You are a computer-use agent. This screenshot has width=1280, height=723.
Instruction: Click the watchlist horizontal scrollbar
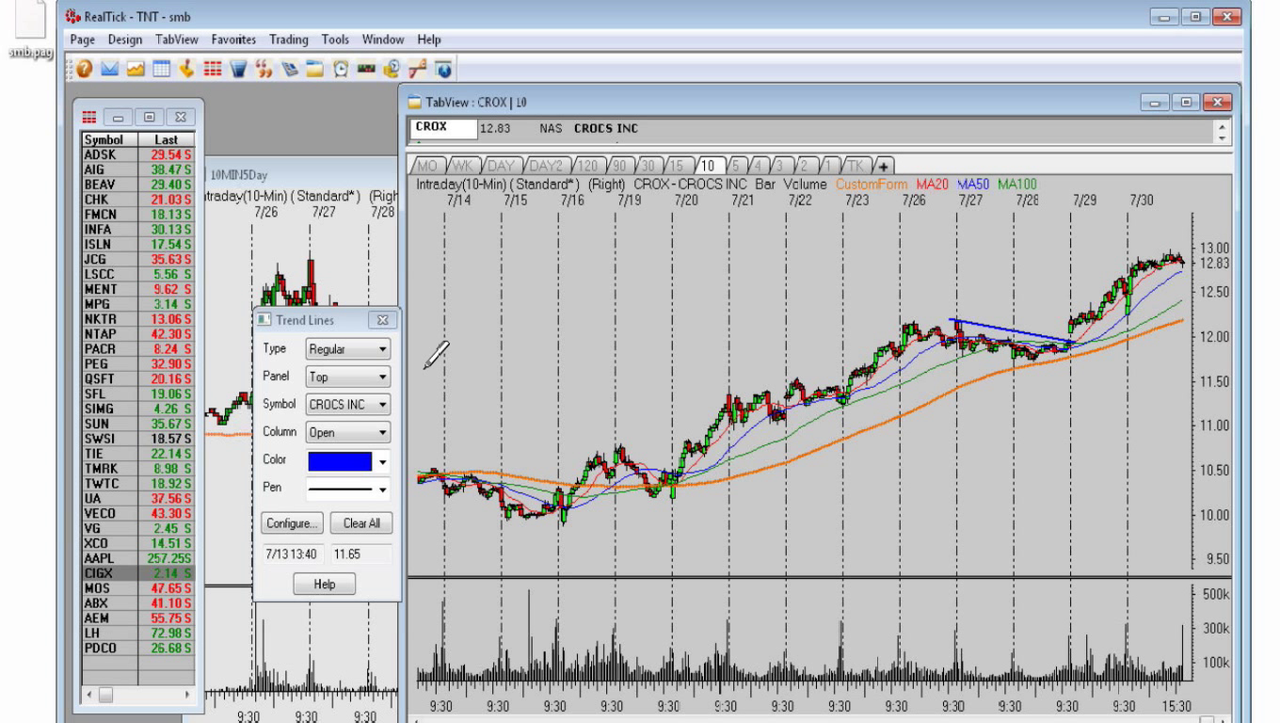[138, 694]
